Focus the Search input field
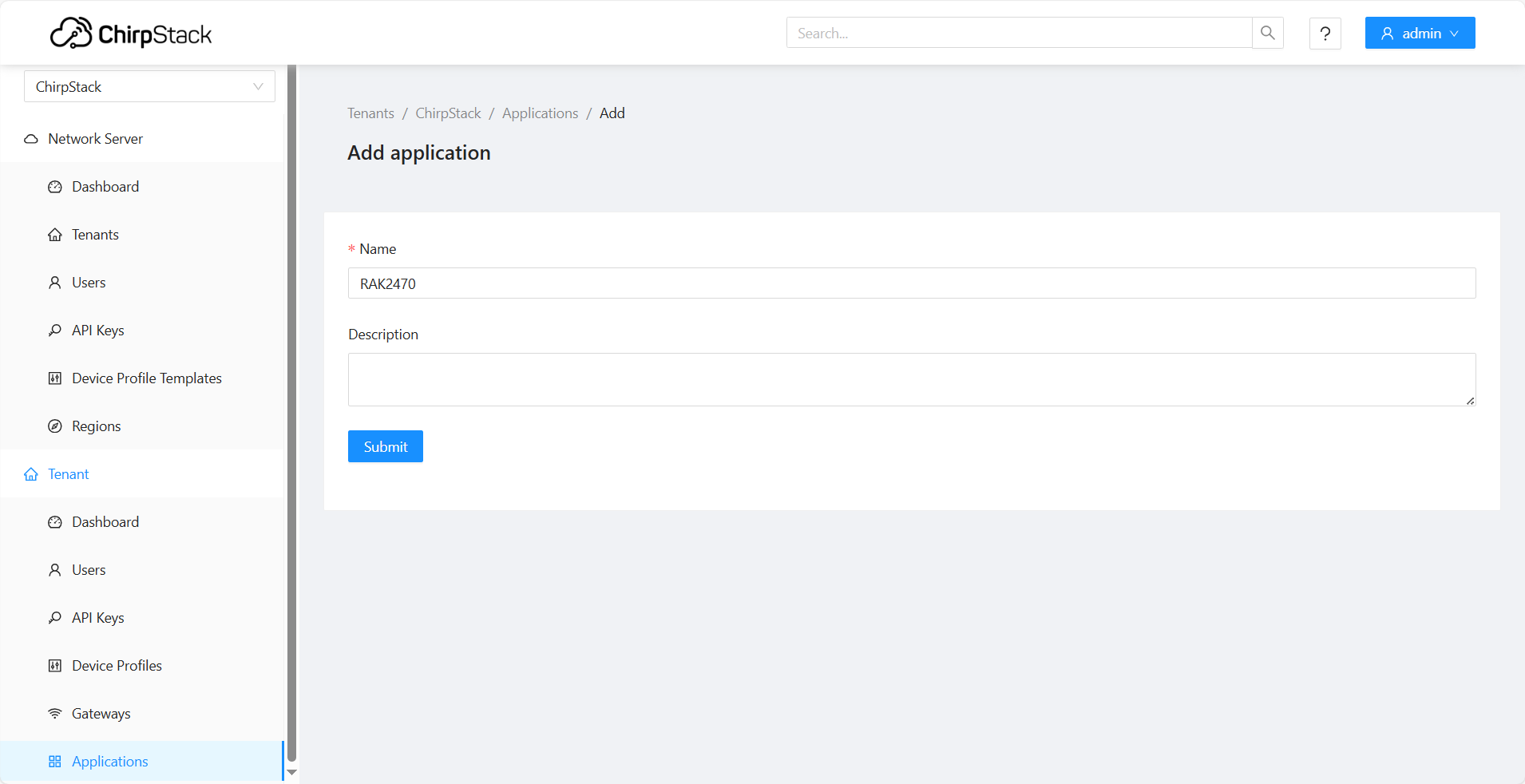Image resolution: width=1525 pixels, height=784 pixels. (x=1019, y=33)
